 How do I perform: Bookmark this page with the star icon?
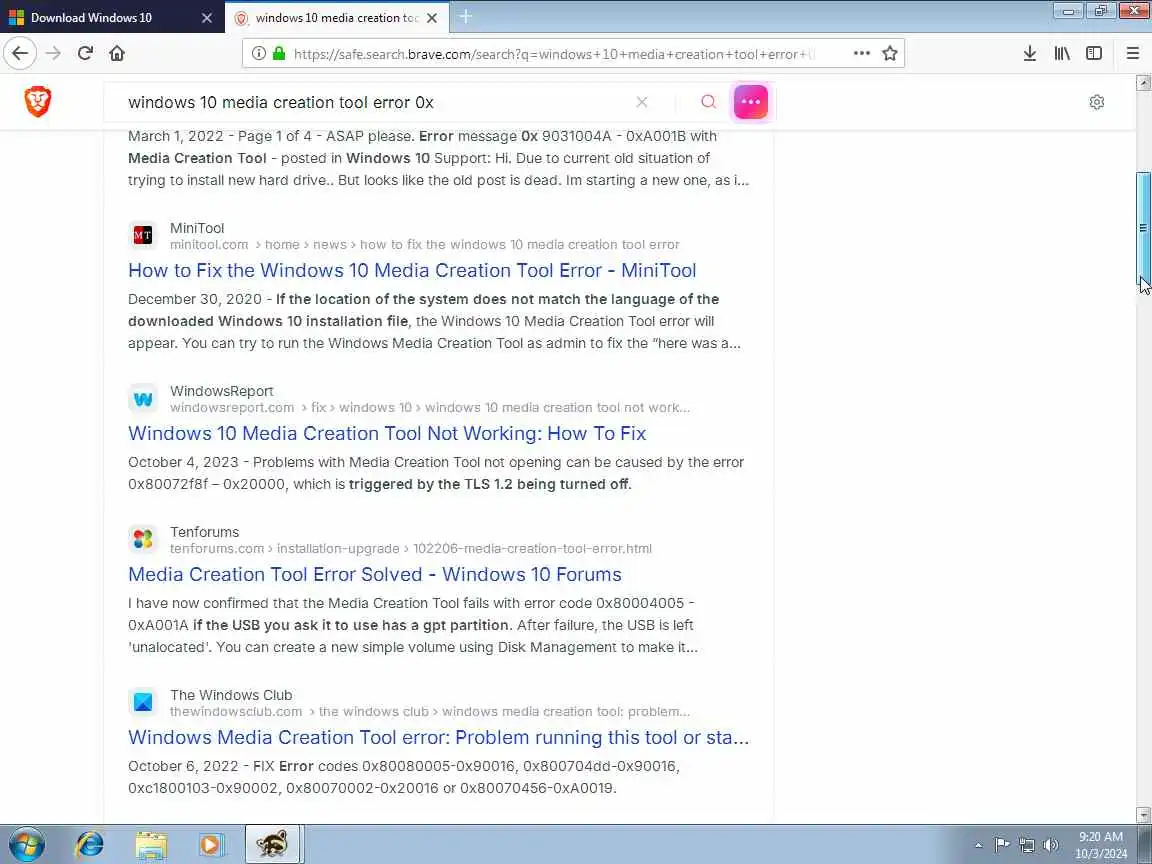click(x=890, y=53)
